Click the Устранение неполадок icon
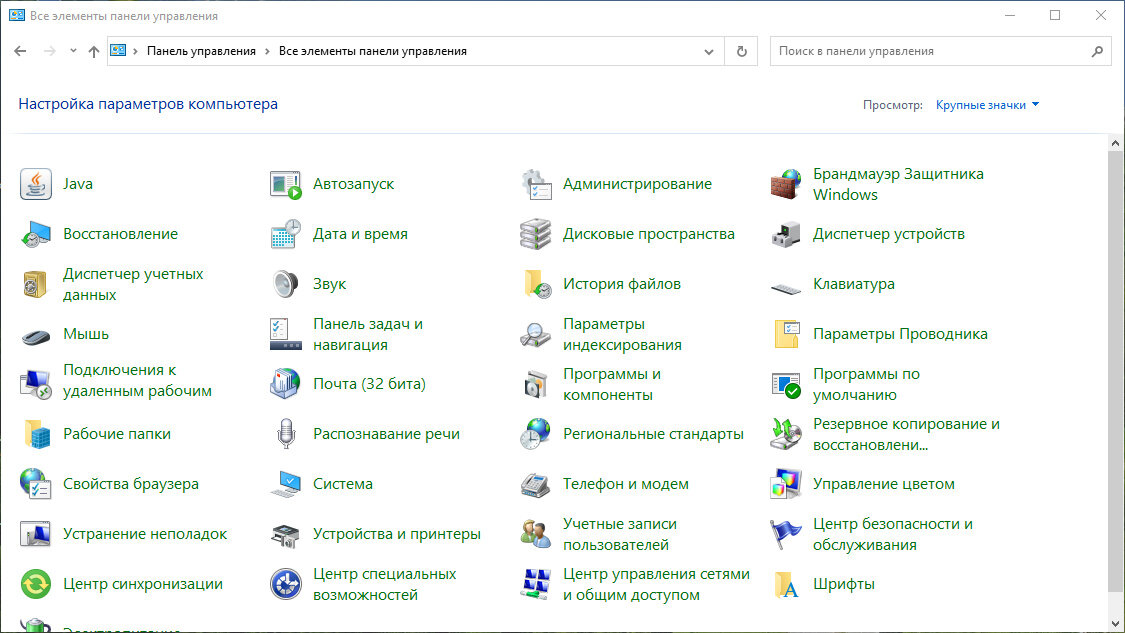The height and width of the screenshot is (633, 1125). 35,534
